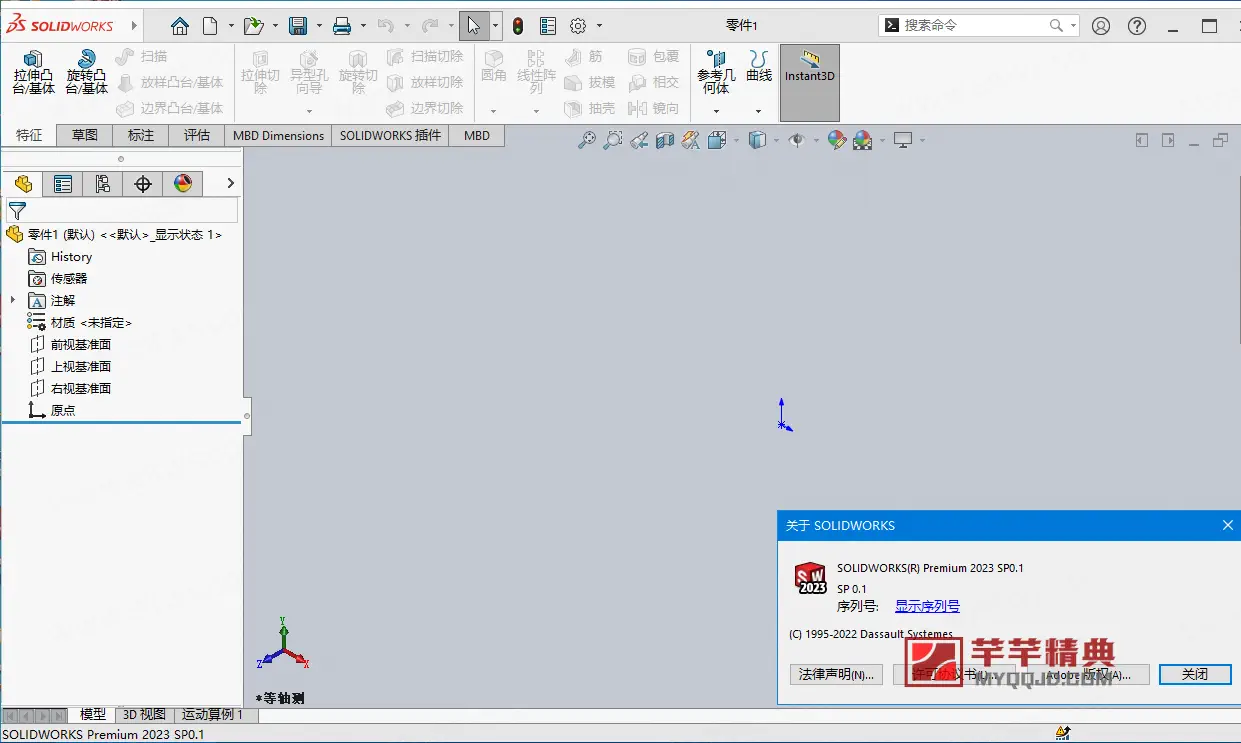Switch to the 模型 (Model) bottom tab

93,714
